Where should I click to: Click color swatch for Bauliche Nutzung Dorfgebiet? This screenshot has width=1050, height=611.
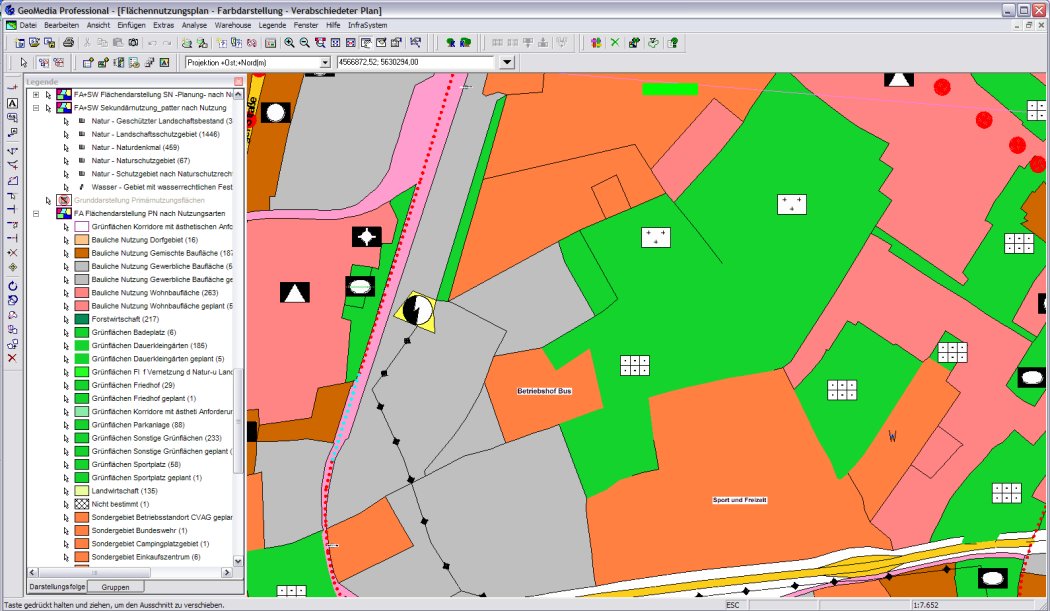[82, 240]
